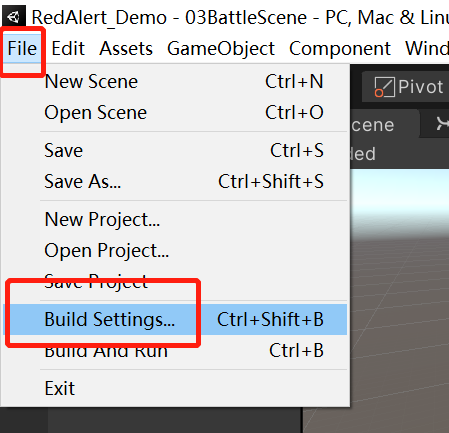Toggle the Pivot handle position button
Image resolution: width=449 pixels, height=433 pixels.
coord(406,87)
